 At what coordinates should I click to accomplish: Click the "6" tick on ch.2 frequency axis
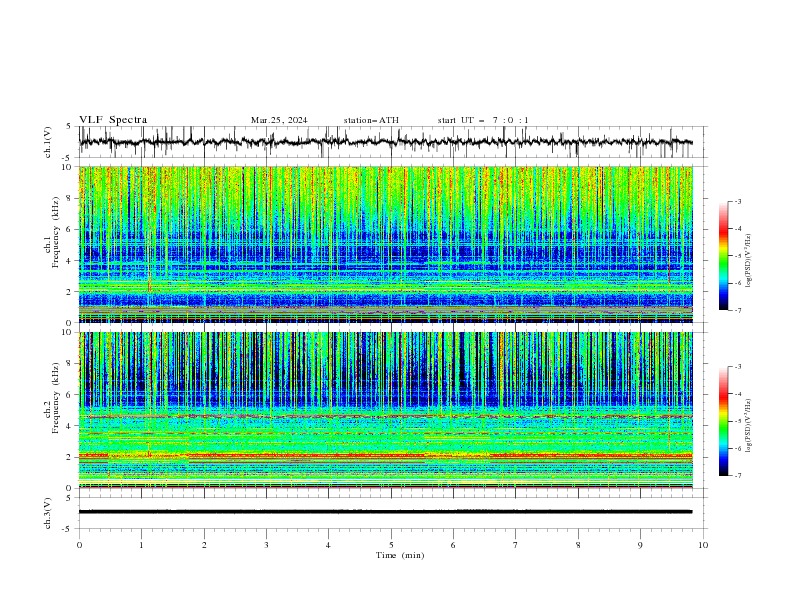point(71,395)
